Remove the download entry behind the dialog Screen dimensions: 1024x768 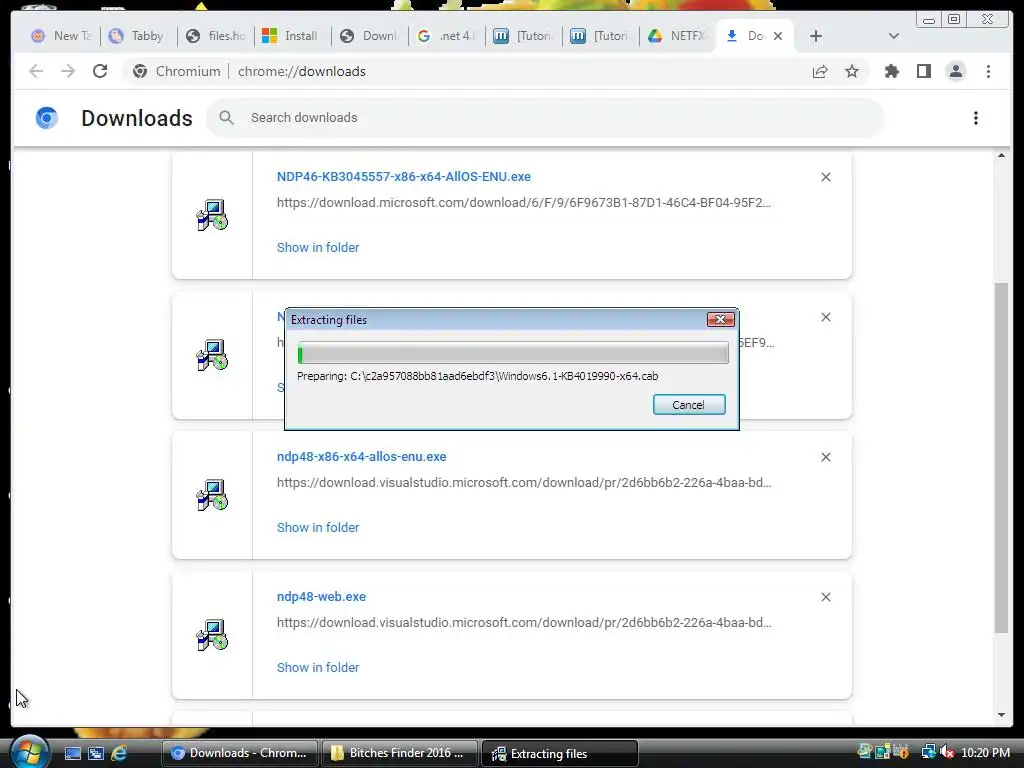click(x=825, y=317)
